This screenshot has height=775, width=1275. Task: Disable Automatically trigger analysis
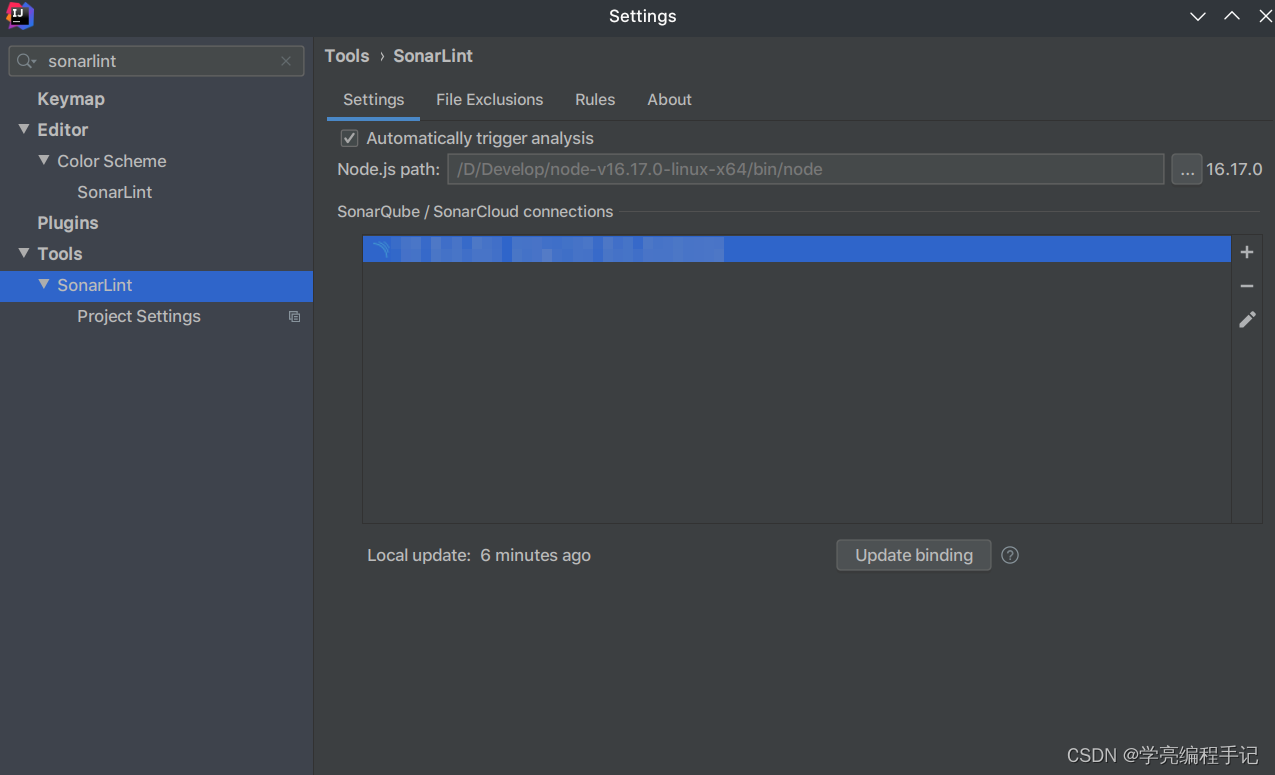click(x=349, y=138)
